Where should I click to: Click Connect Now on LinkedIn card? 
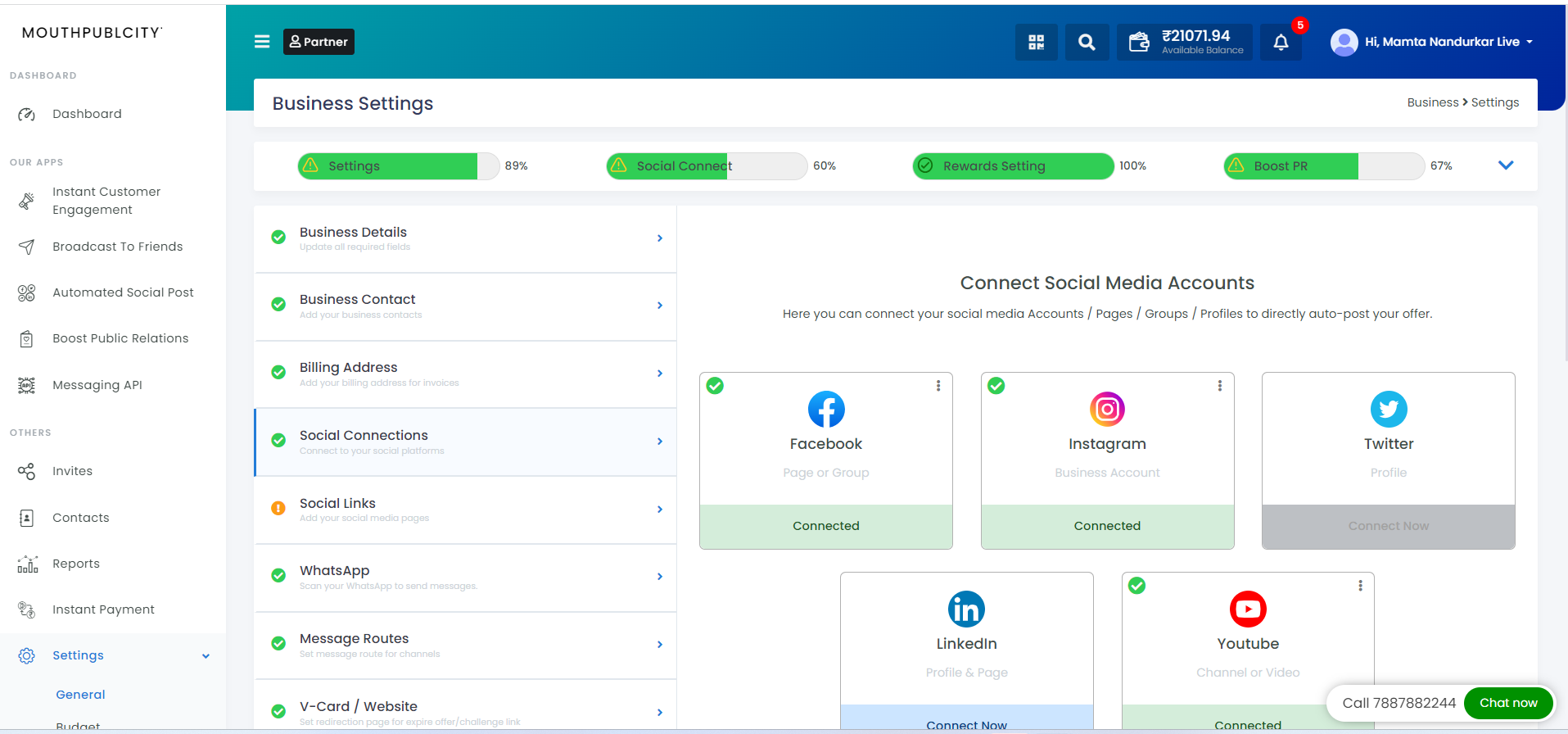[966, 718]
